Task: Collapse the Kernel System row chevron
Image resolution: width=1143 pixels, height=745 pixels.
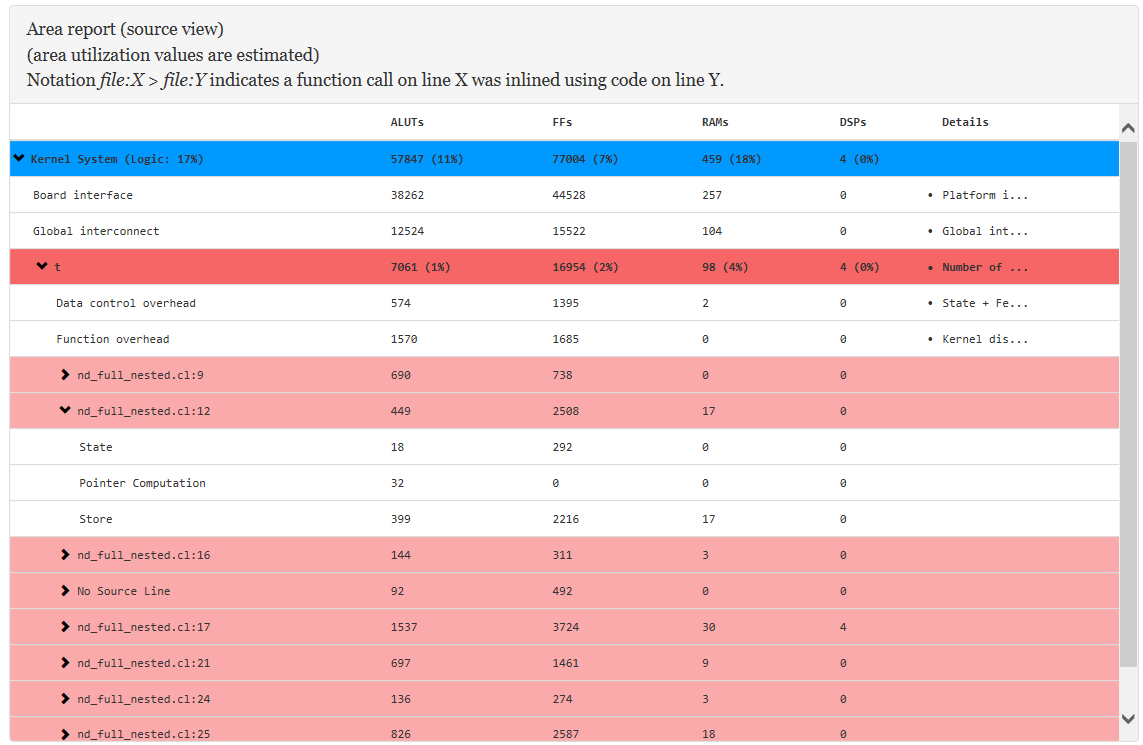Action: coord(19,158)
